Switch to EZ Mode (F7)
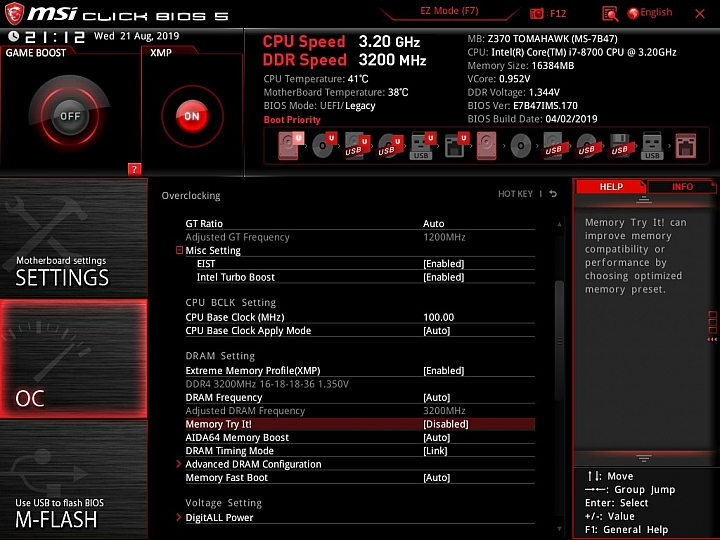720x540 pixels. 449,11
